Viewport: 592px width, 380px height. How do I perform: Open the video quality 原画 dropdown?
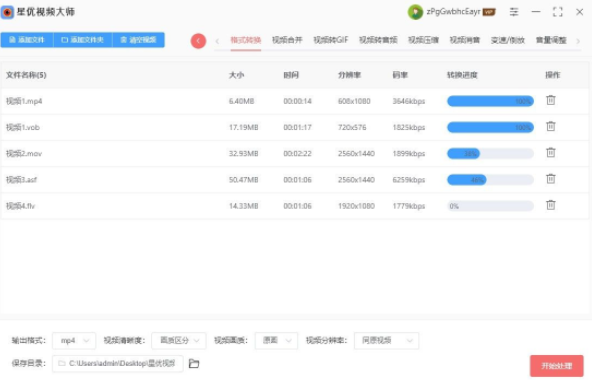[276, 340]
